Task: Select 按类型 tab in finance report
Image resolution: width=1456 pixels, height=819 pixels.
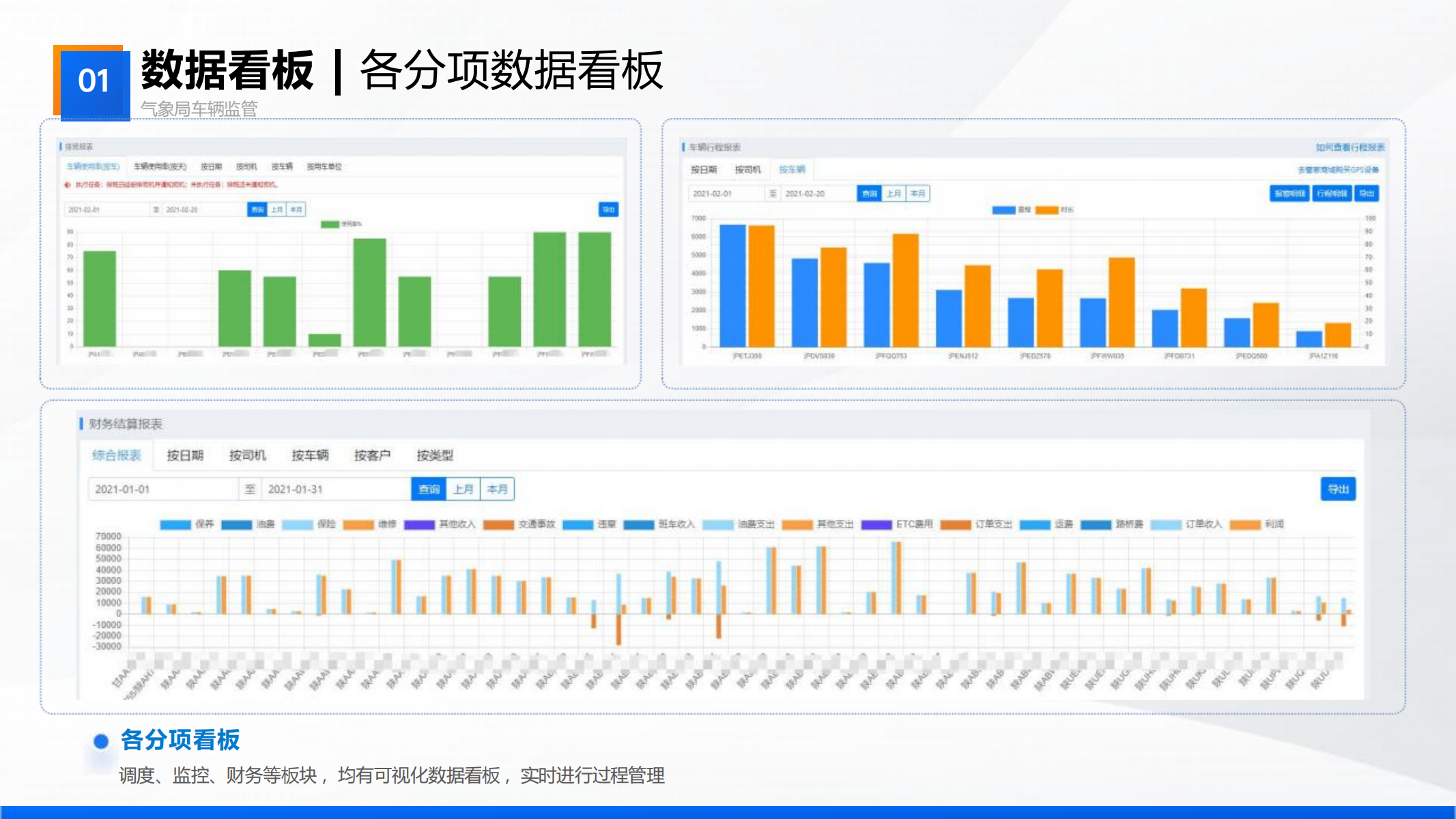Action: click(x=435, y=455)
